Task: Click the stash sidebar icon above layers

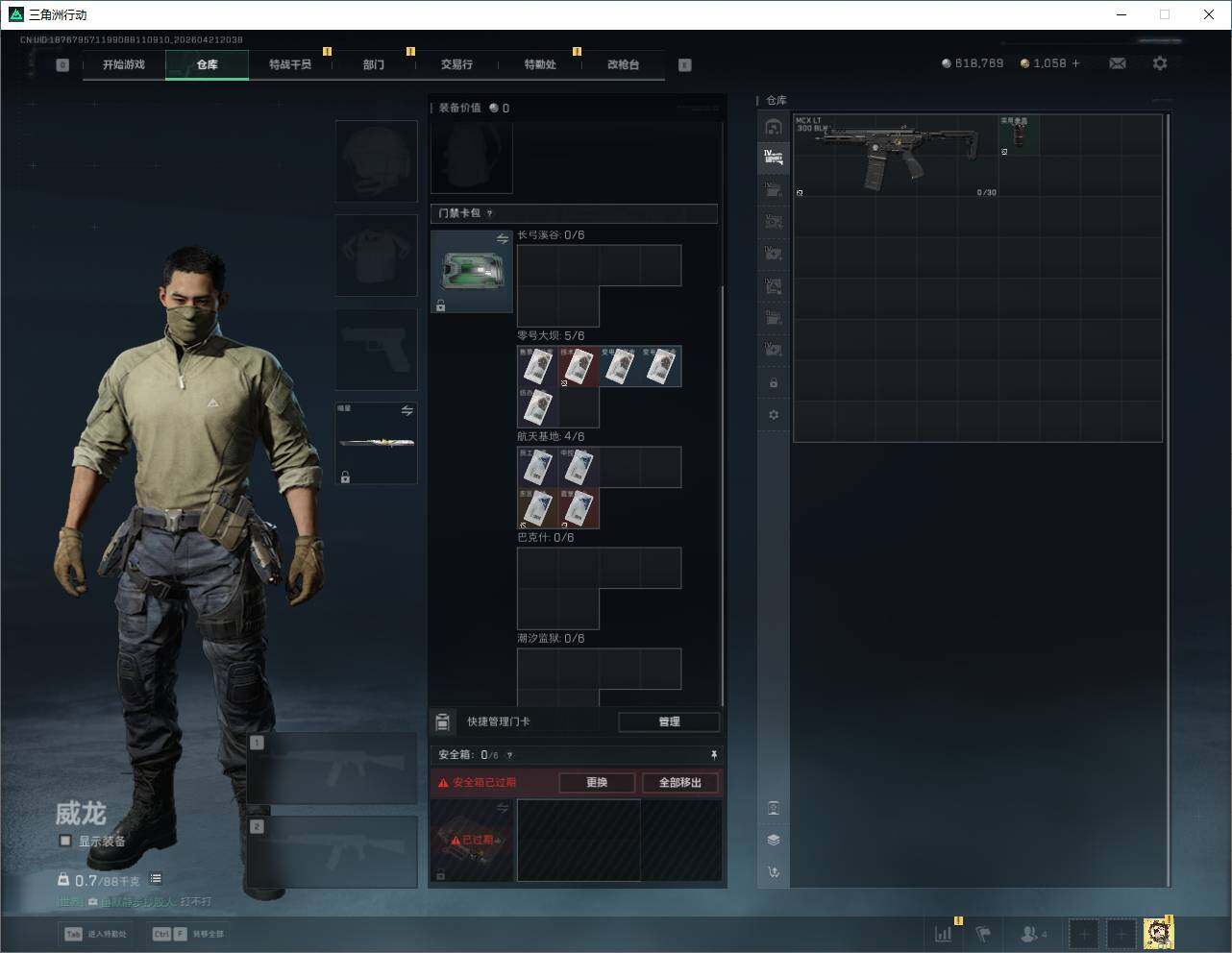Action: tap(774, 808)
